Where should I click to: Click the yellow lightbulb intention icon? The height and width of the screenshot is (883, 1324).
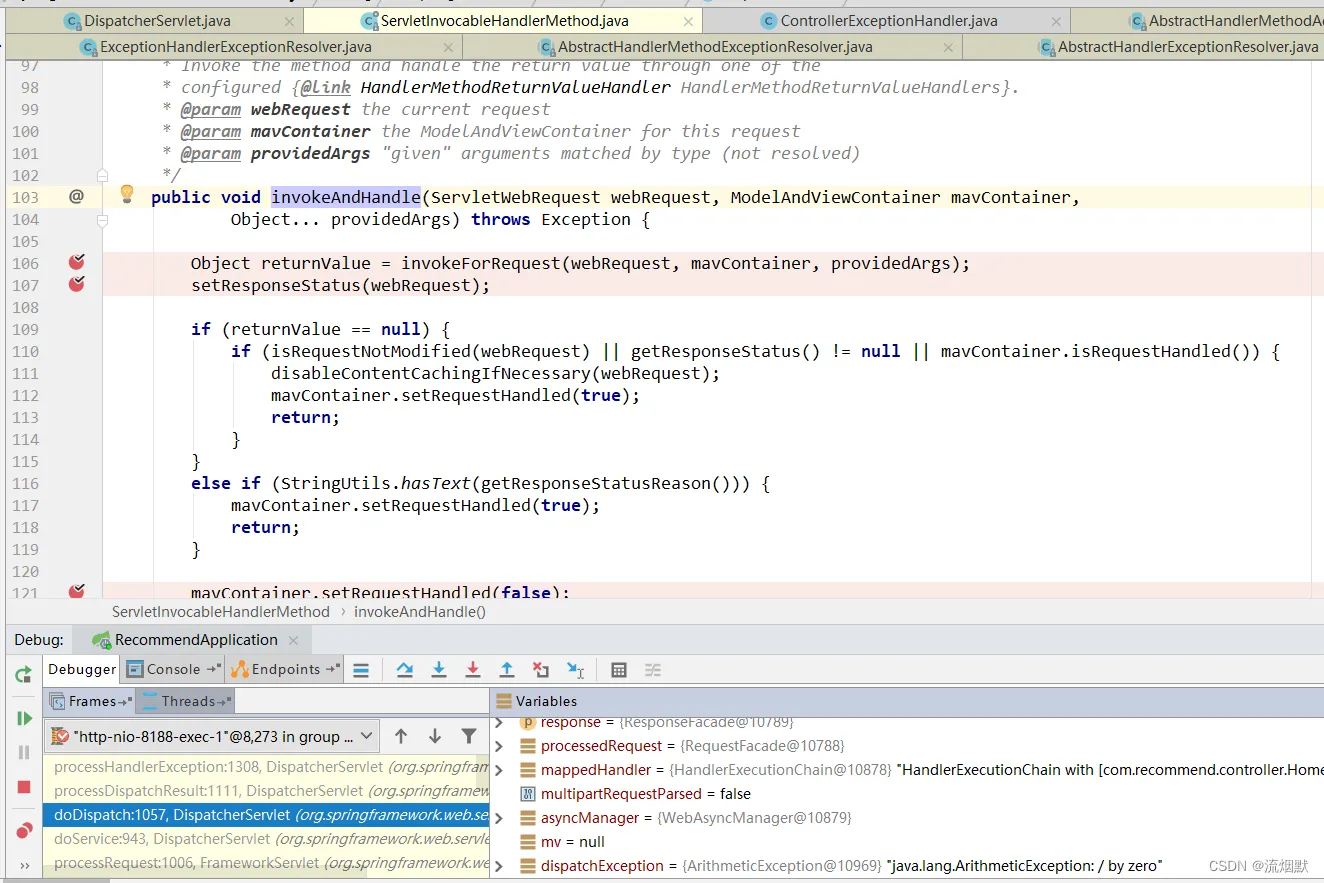coord(127,194)
